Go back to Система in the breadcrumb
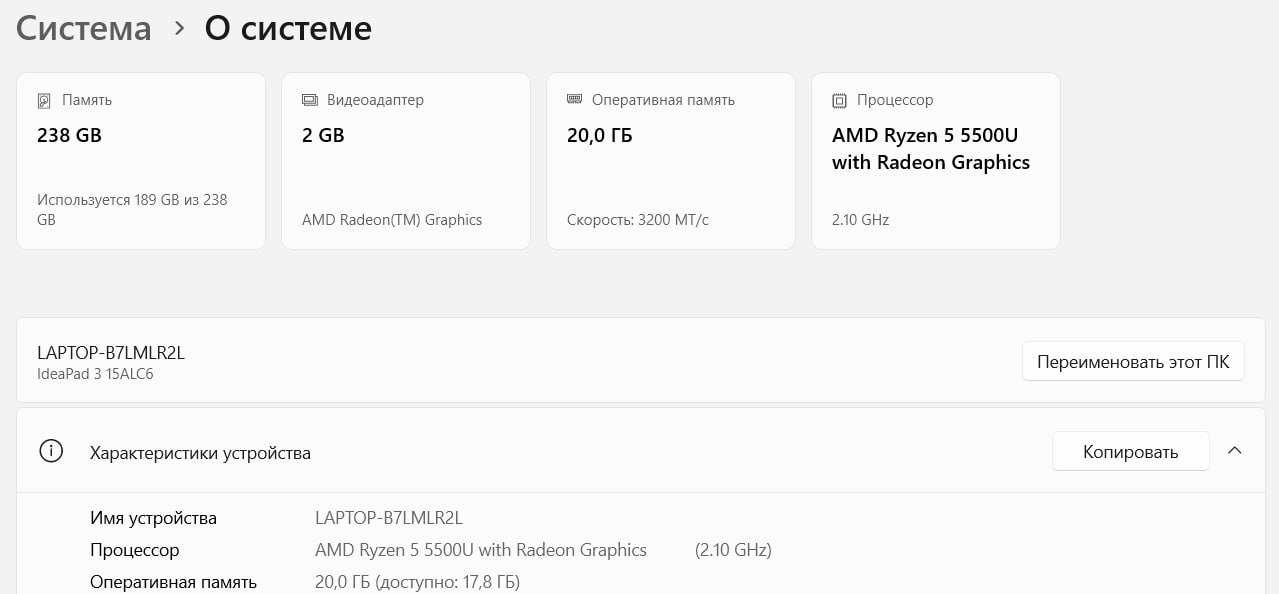This screenshot has width=1279, height=594. pos(84,29)
